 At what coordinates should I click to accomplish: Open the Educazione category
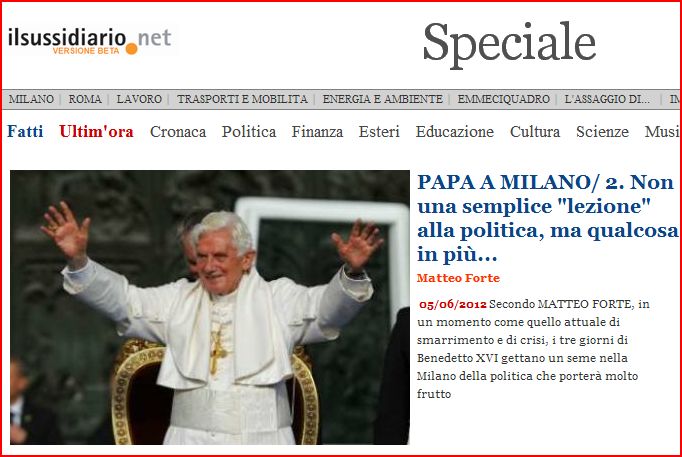coord(455,131)
